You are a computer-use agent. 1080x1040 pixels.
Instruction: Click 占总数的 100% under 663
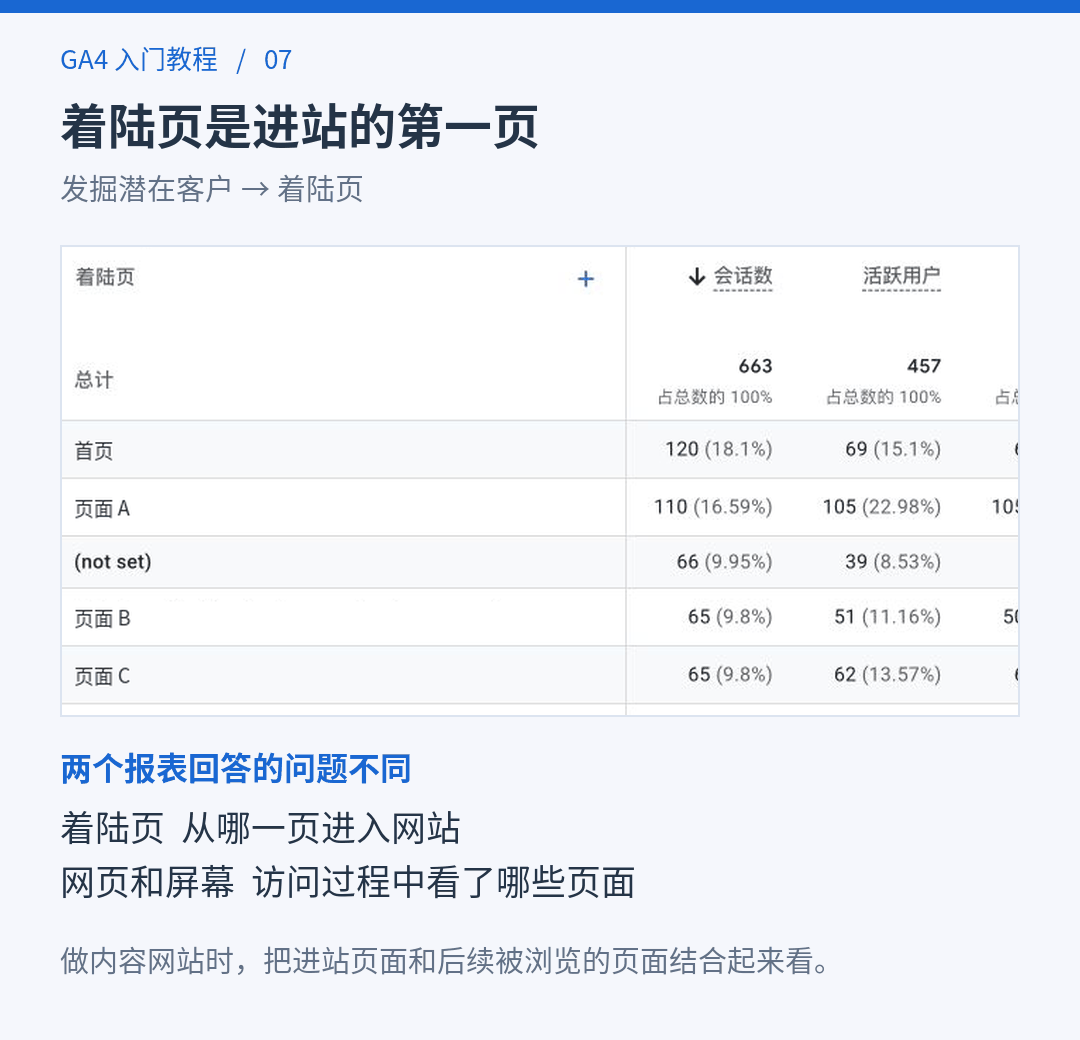[715, 397]
